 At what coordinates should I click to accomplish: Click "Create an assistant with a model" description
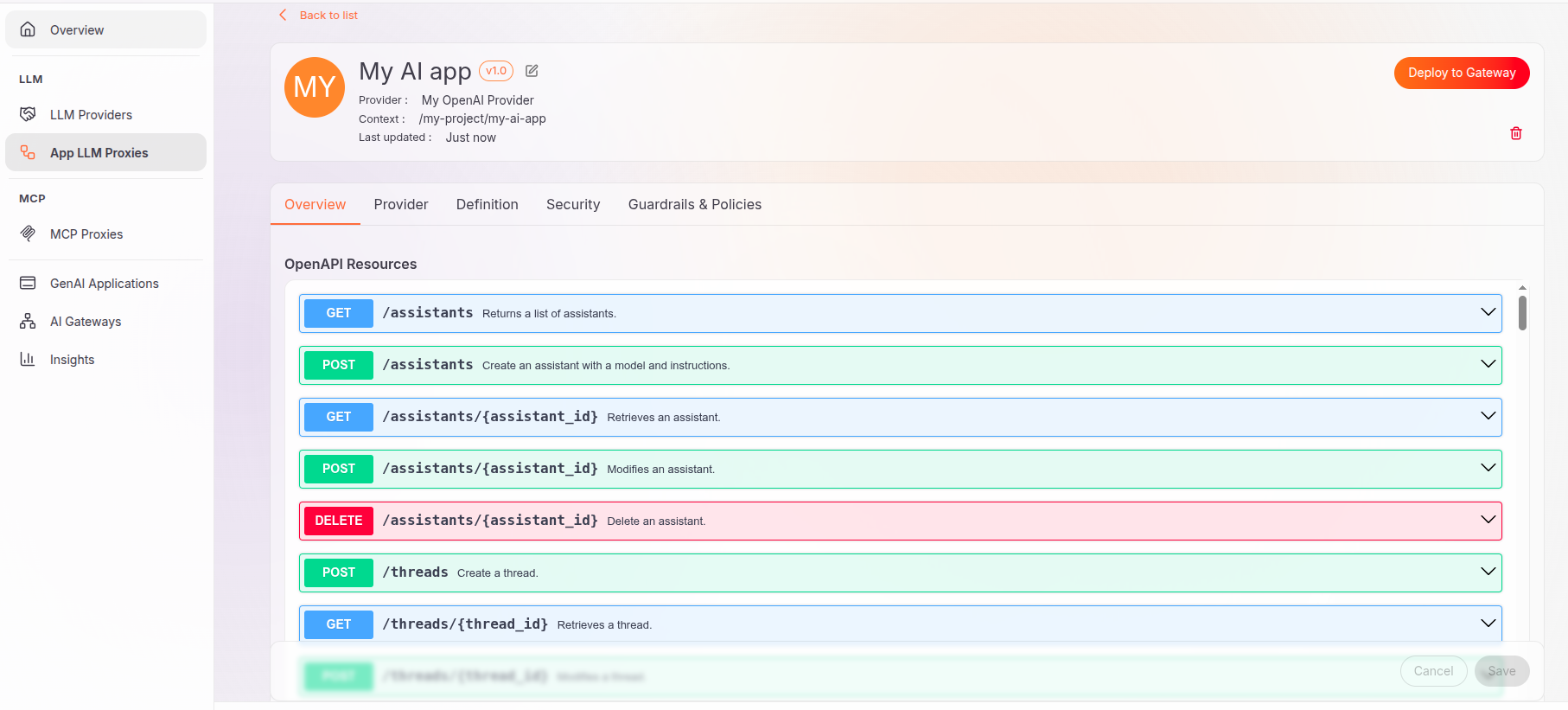point(606,365)
